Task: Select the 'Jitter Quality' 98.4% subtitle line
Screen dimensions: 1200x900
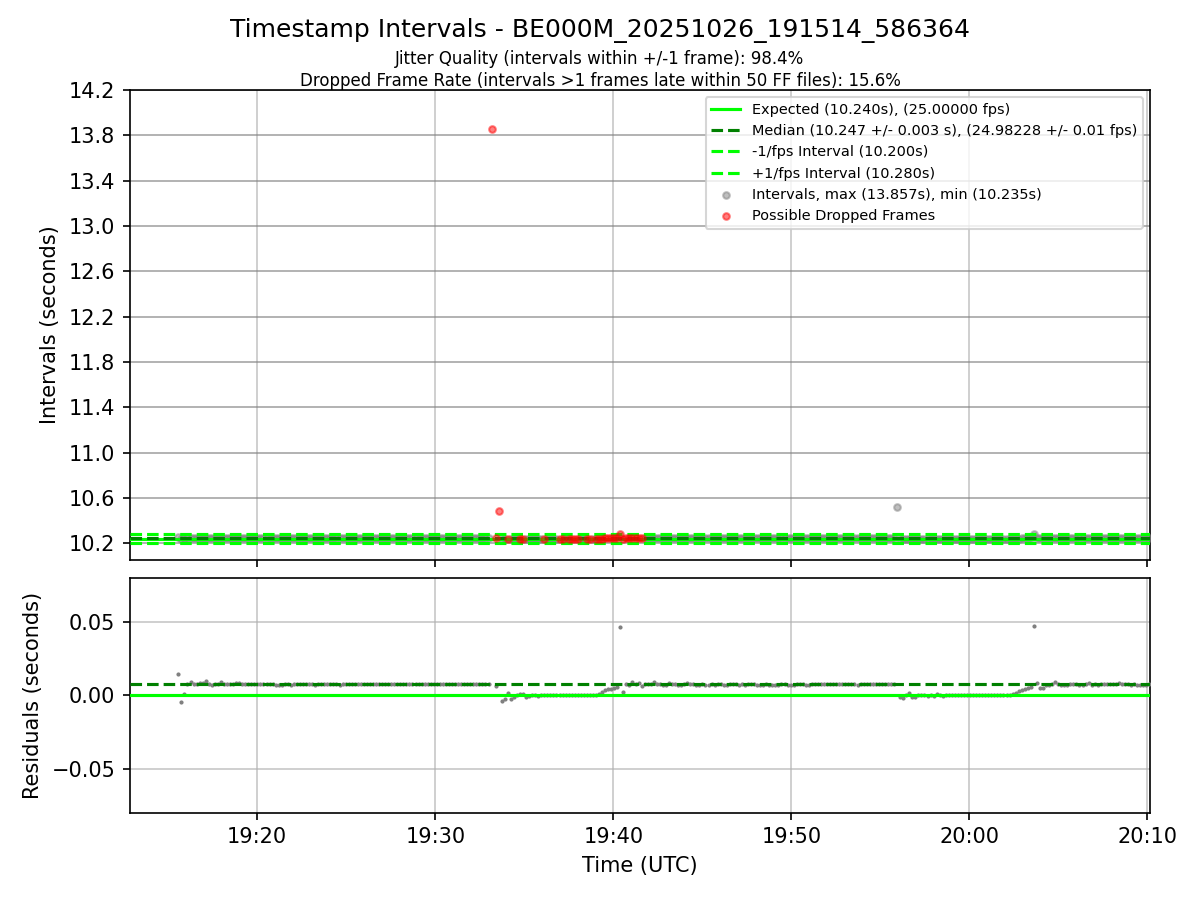Action: point(599,58)
